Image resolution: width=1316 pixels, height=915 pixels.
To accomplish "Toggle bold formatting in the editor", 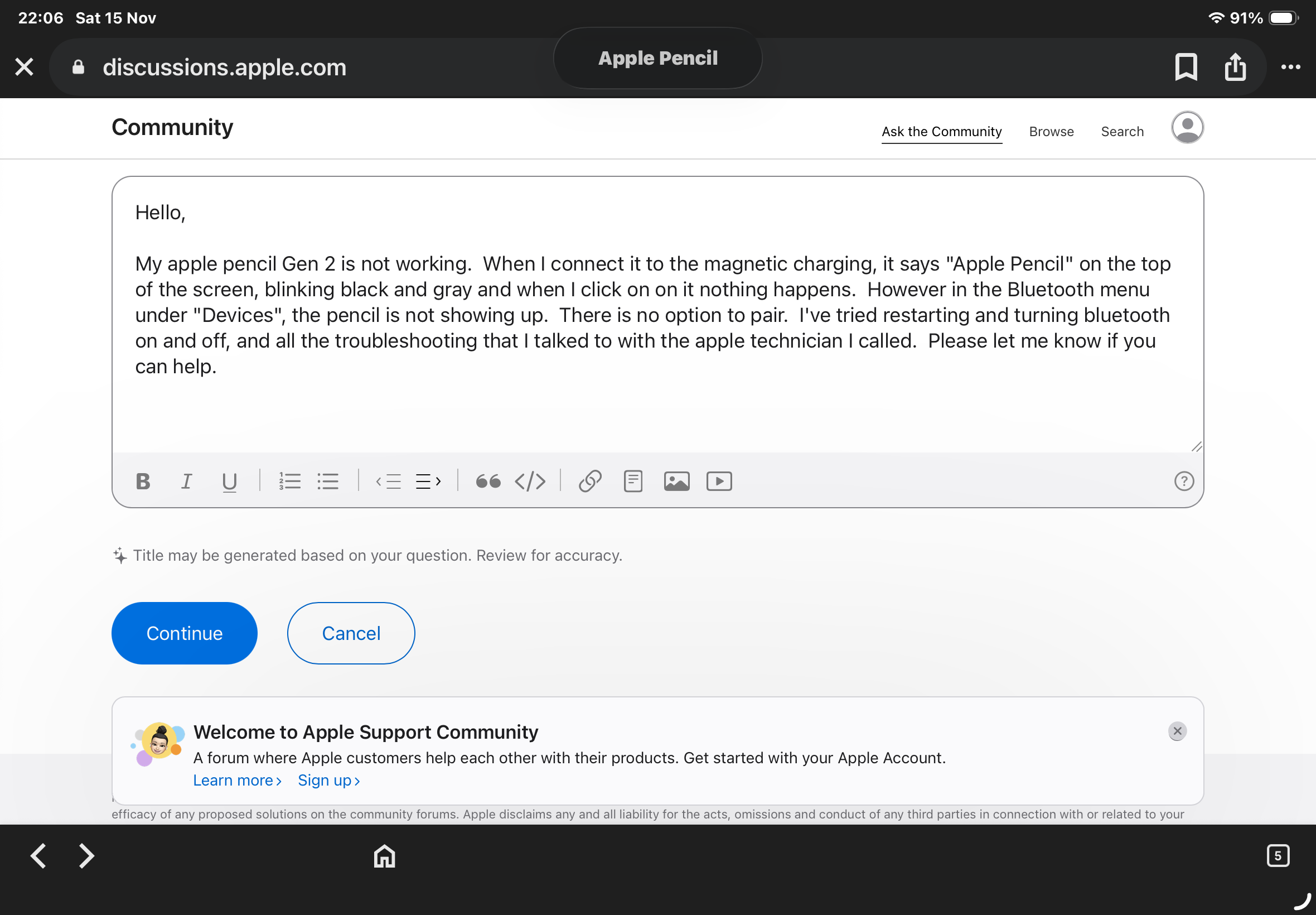I will click(143, 481).
